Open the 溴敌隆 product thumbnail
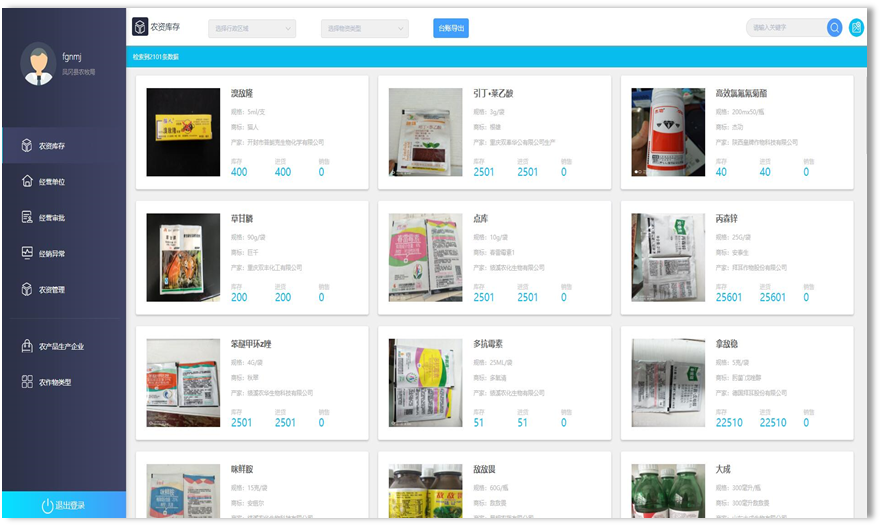This screenshot has width=881, height=526. tap(183, 132)
